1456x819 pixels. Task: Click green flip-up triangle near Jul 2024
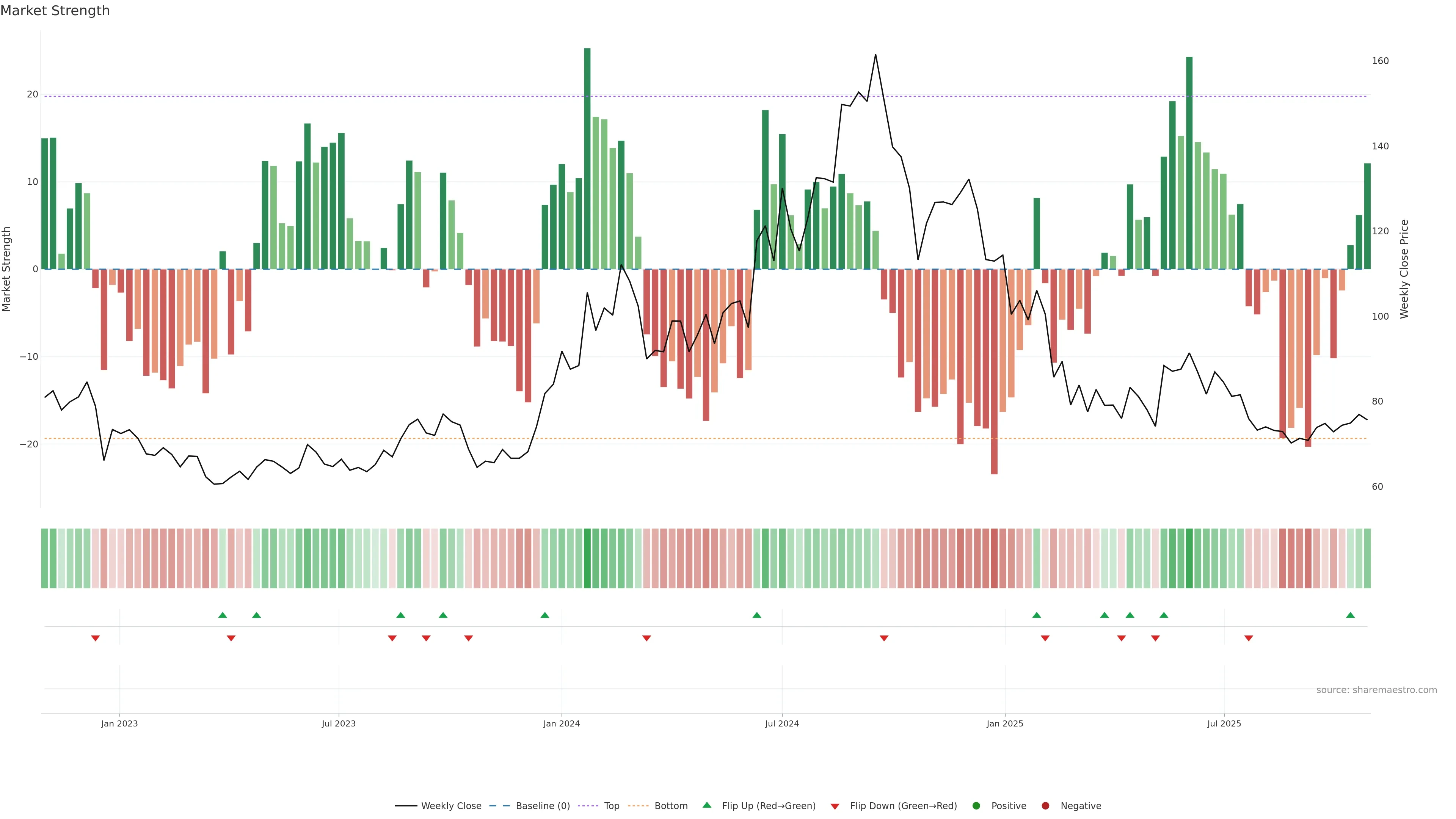coord(757,615)
